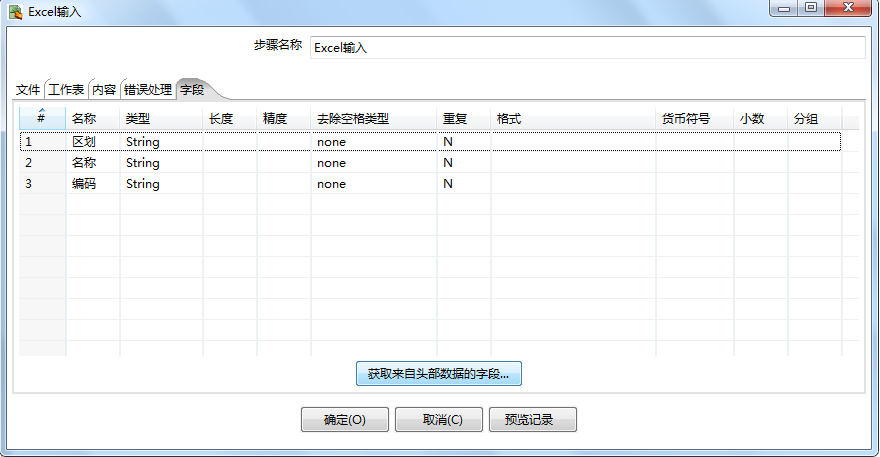Click the none trim cell in 区划 row
This screenshot has height=457, width=880.
[374, 141]
